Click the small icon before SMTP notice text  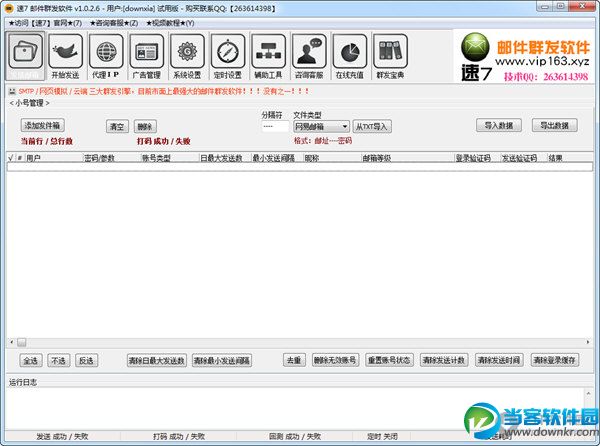(12, 91)
